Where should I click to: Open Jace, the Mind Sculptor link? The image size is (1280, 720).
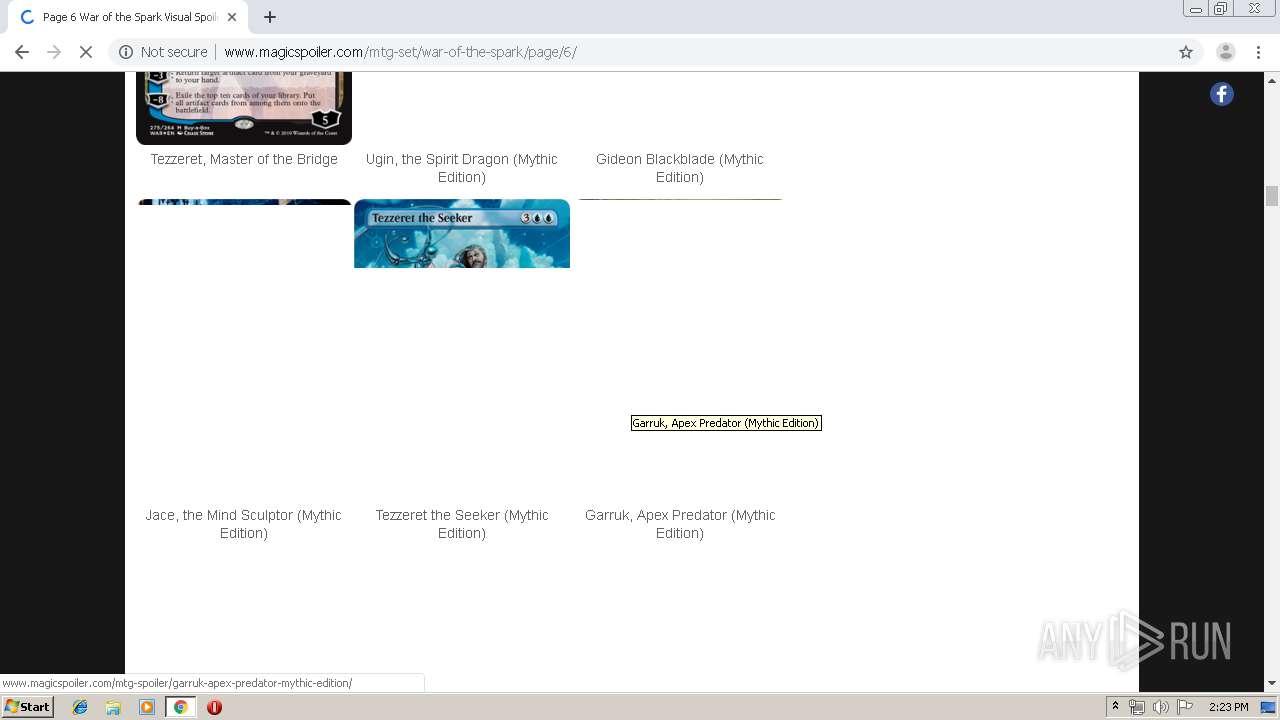point(244,524)
